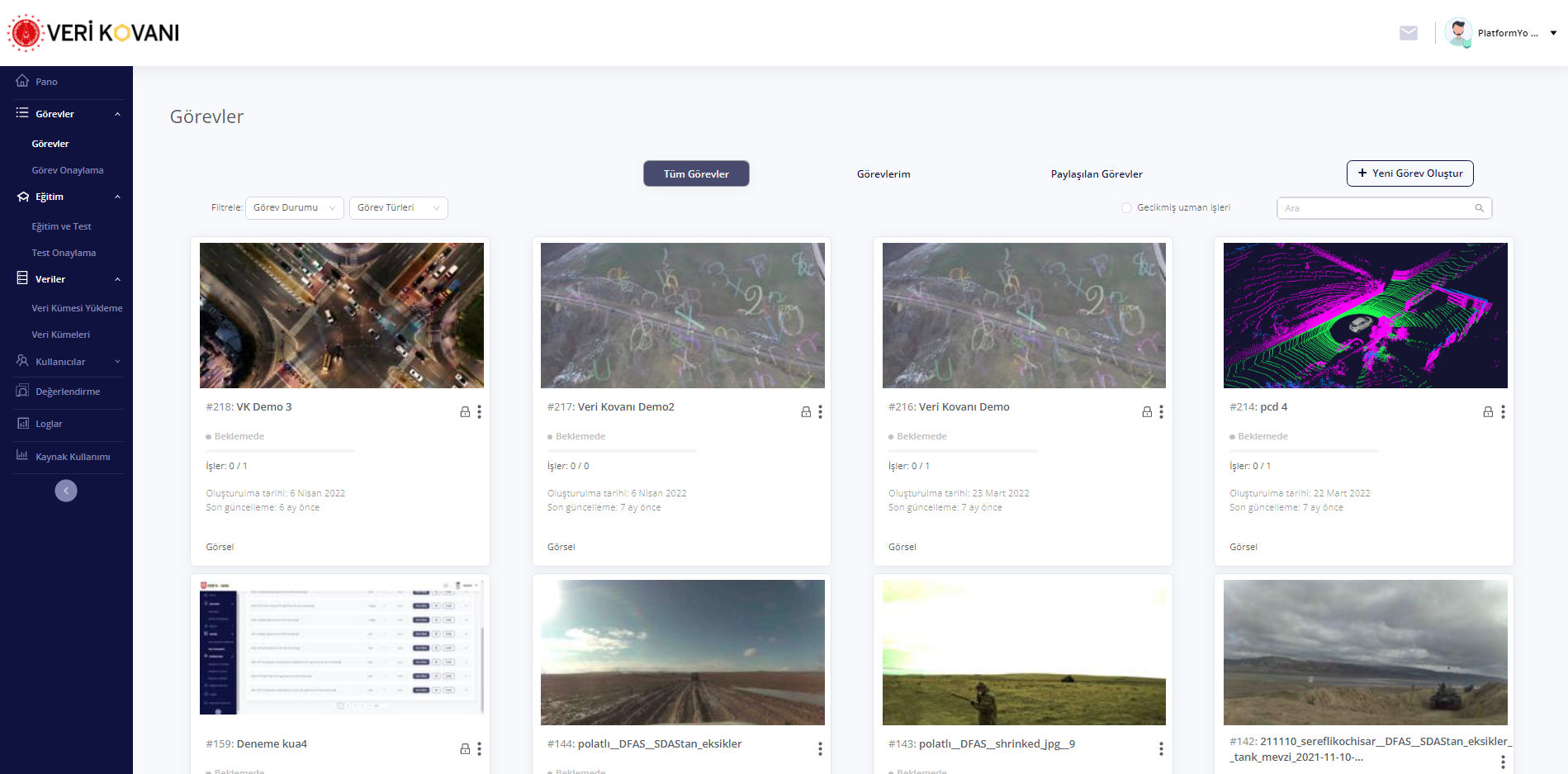Click lock icon on Deneme kua4 card
Viewport: 1568px width, 774px height.
[x=465, y=748]
